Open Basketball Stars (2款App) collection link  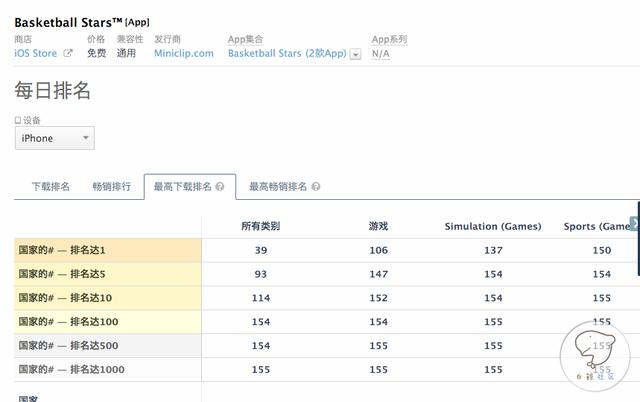tap(286, 54)
